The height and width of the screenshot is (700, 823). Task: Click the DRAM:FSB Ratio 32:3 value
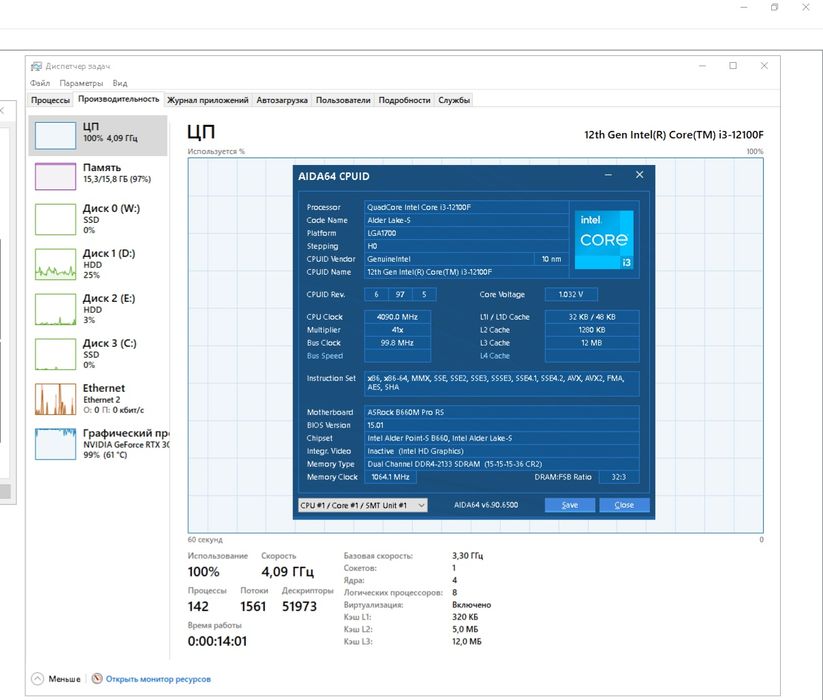pyautogui.click(x=618, y=477)
